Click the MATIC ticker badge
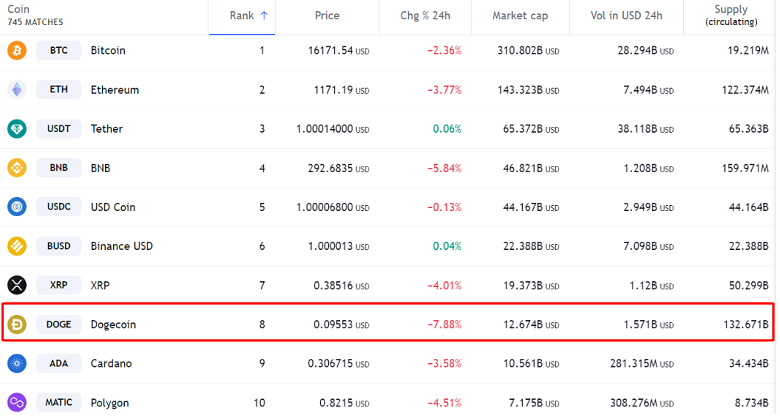780x419 pixels. [x=59, y=402]
